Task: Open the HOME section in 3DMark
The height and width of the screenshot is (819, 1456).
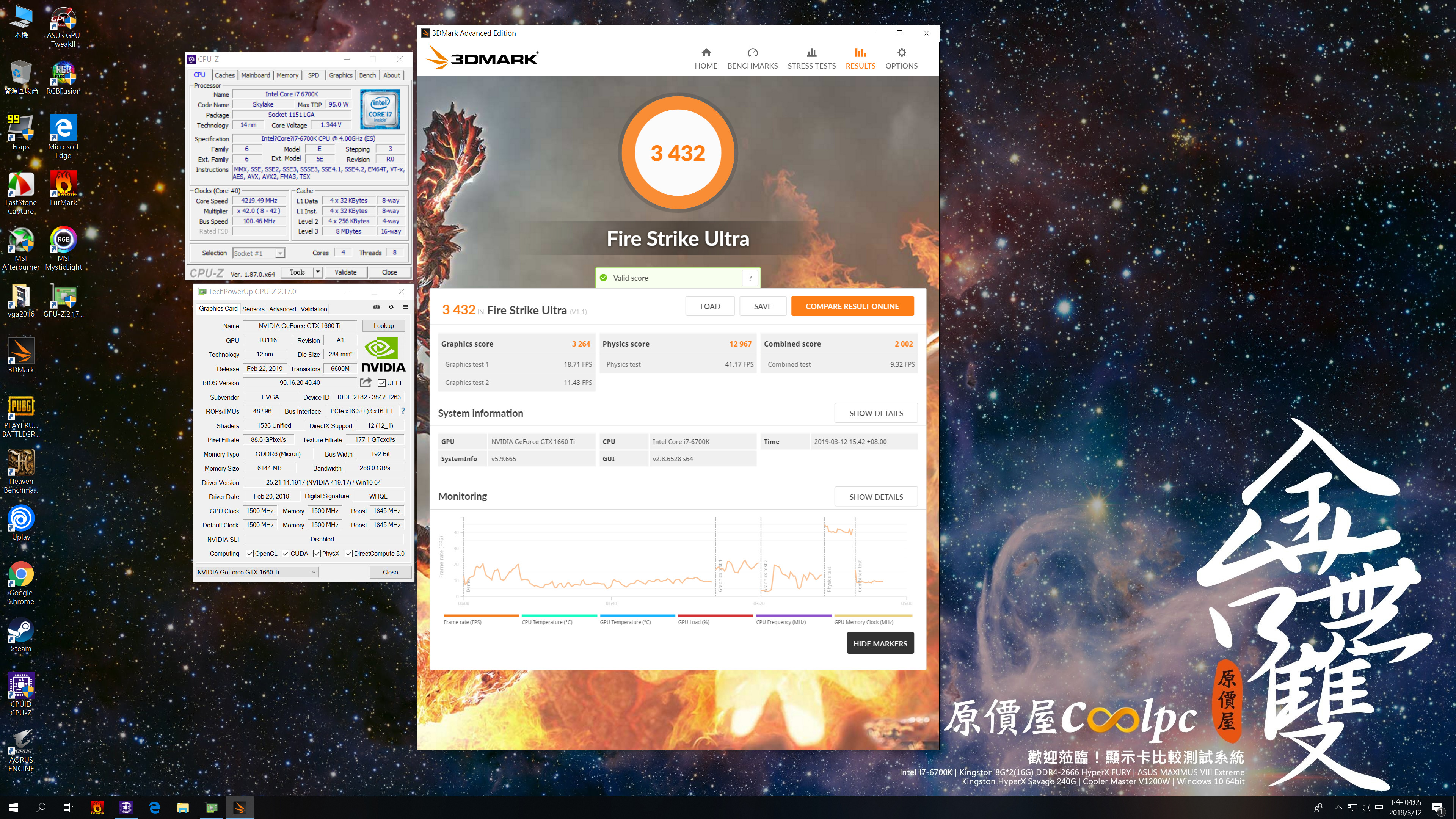Action: coord(705,59)
